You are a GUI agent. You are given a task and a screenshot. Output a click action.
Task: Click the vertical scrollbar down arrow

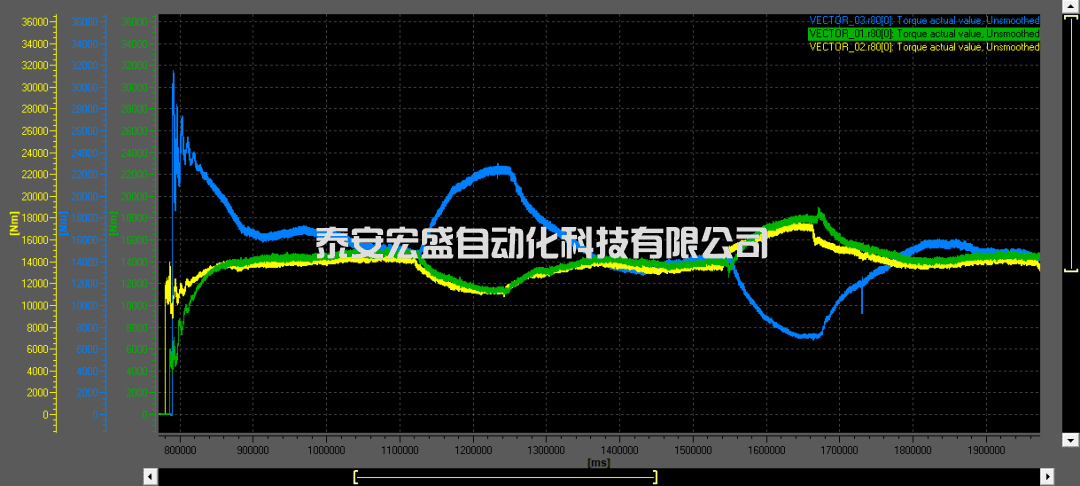pos(1069,440)
